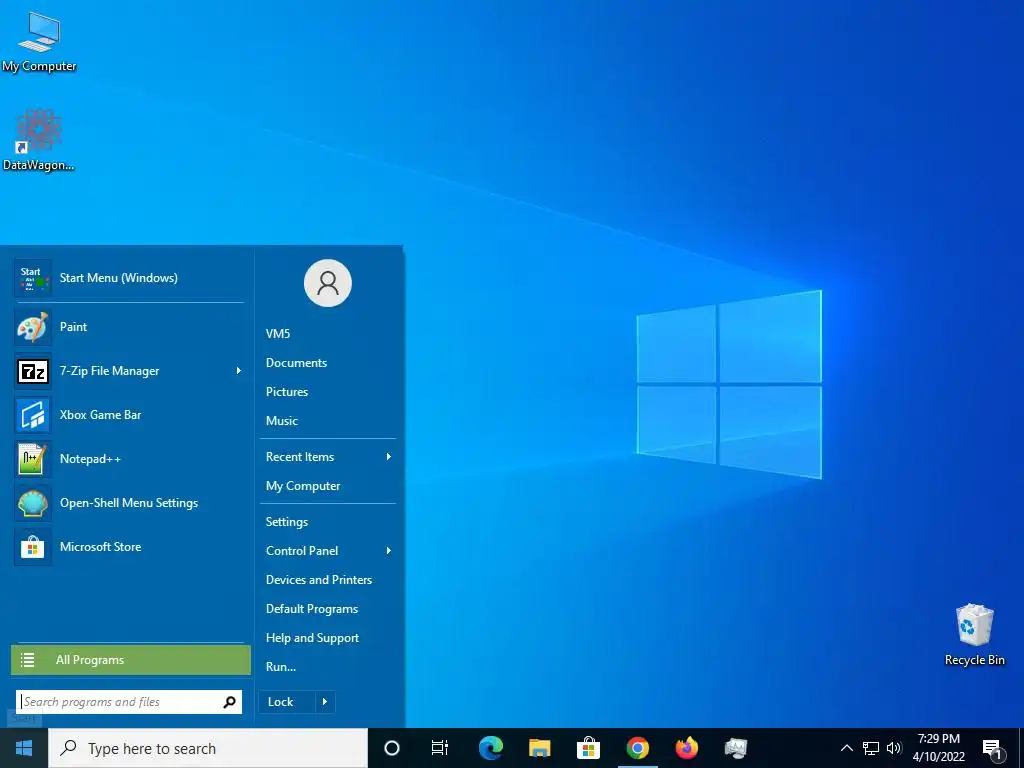Click the 7-Zip File Manager icon
The height and width of the screenshot is (768, 1024).
click(33, 371)
